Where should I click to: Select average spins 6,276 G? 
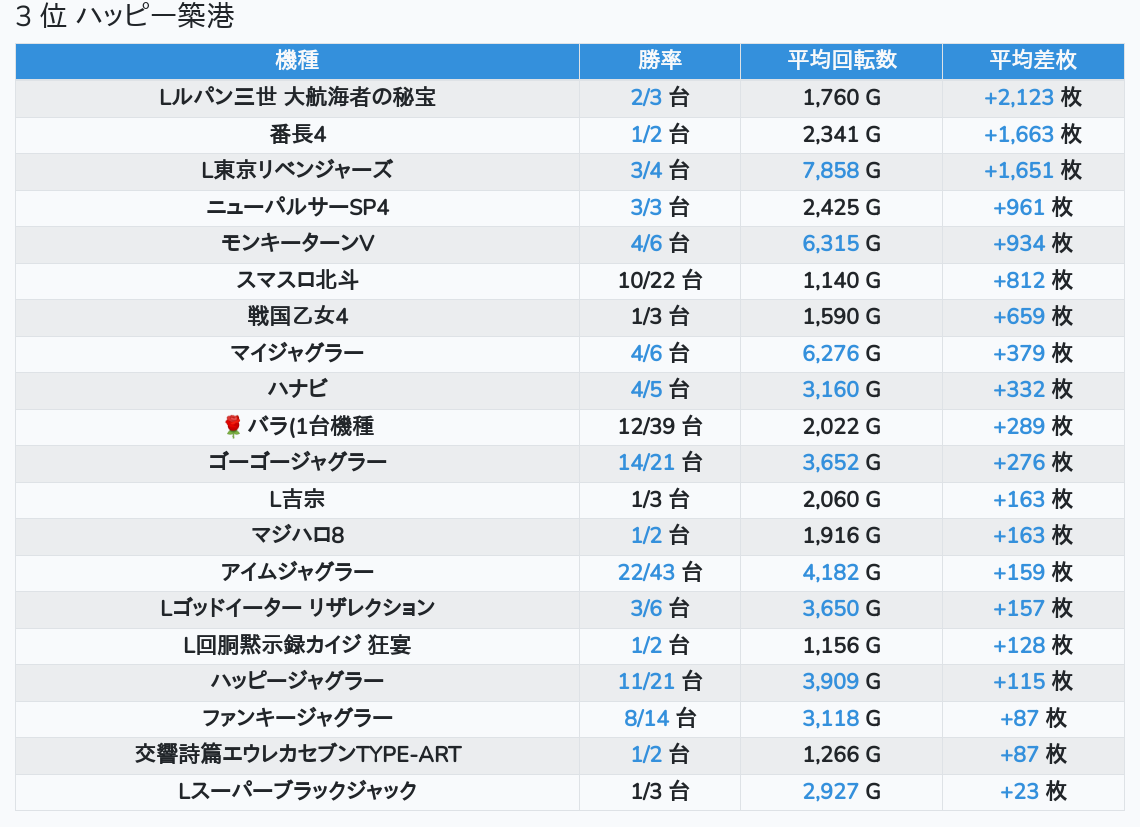[842, 353]
